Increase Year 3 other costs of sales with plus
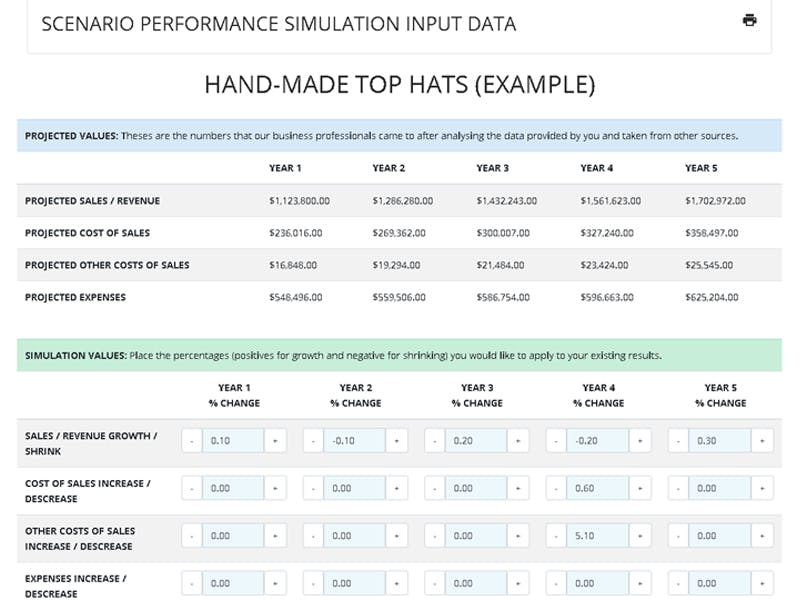Screen dimensions: 800x600 coord(518,536)
